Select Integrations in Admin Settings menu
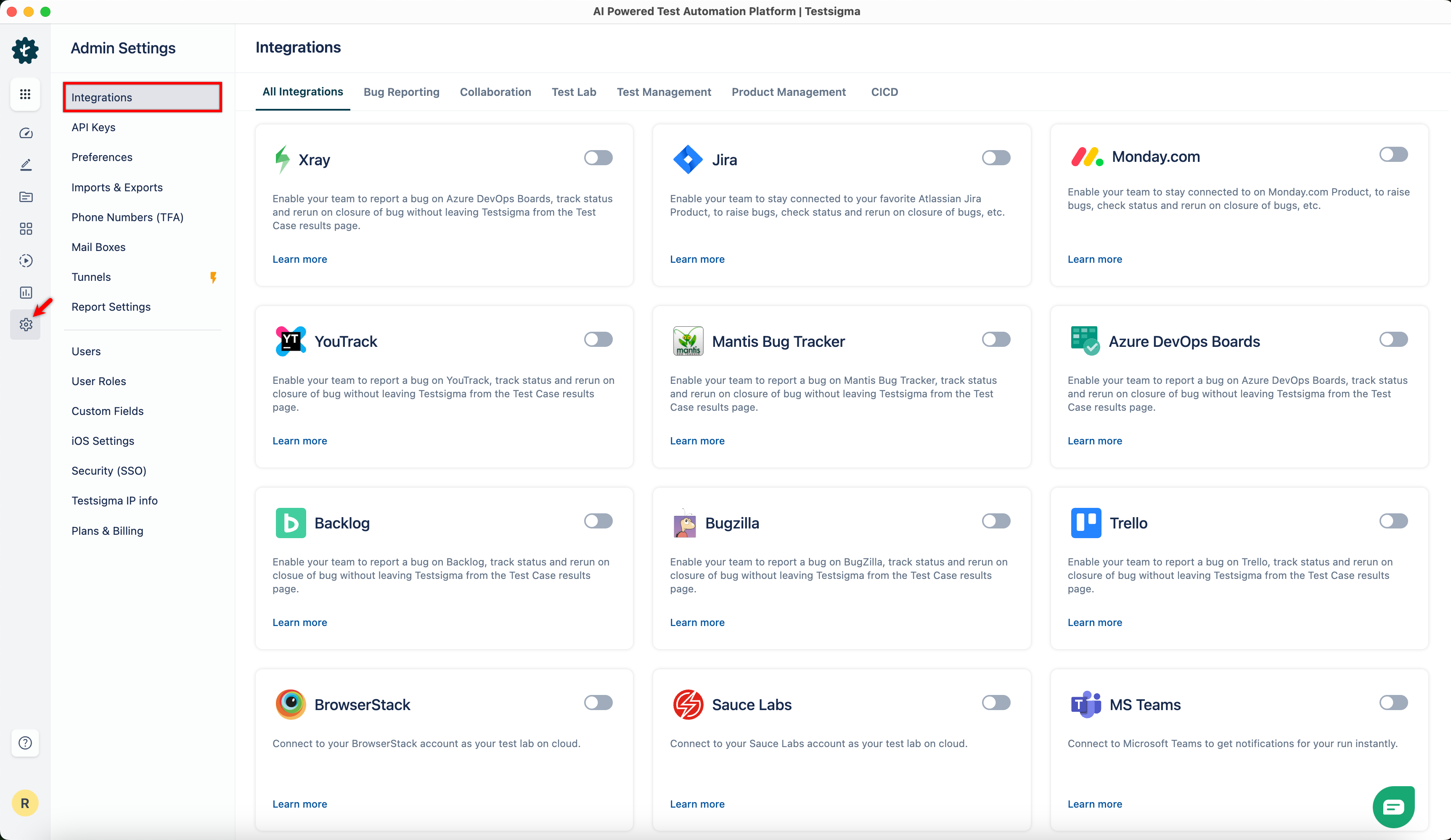This screenshot has height=840, width=1451. coord(101,97)
